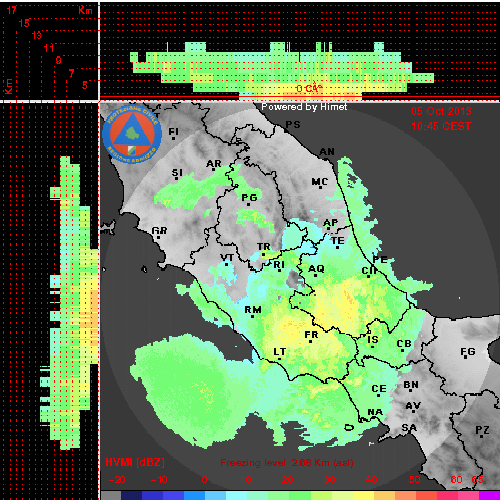This screenshot has width=500, height=500.
Task: Pick the dark navy swatch on color scale
Action: (132, 495)
